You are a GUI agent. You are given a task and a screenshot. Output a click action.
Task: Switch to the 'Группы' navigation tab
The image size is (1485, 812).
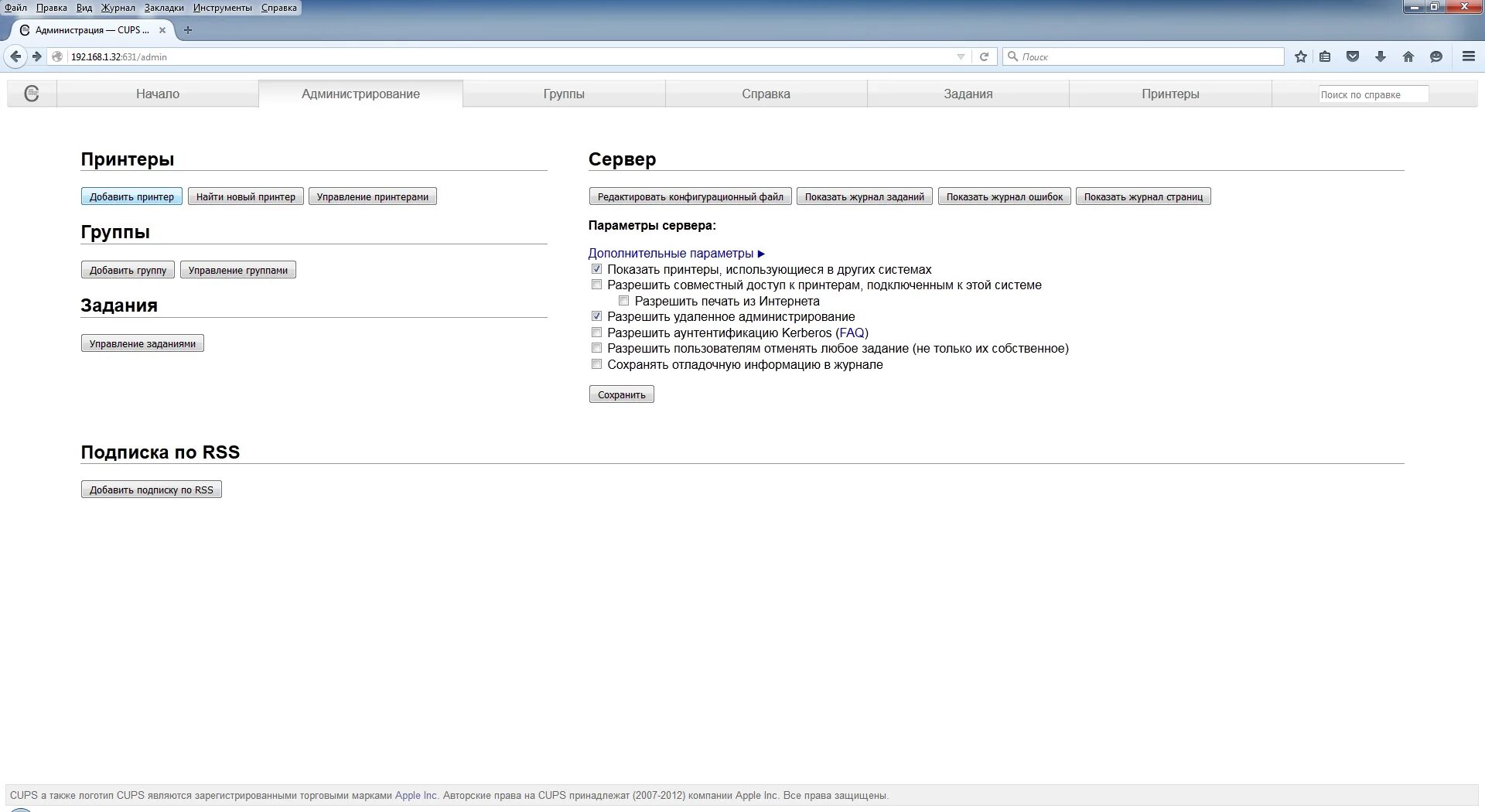click(564, 94)
